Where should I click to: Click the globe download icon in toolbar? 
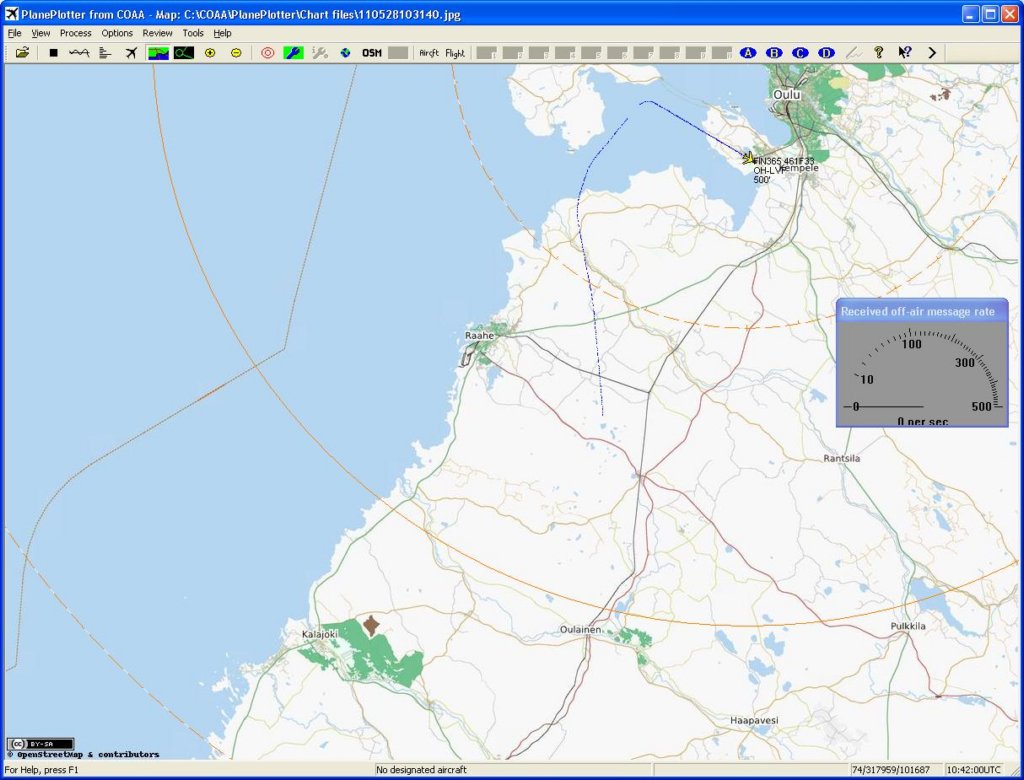(x=345, y=53)
